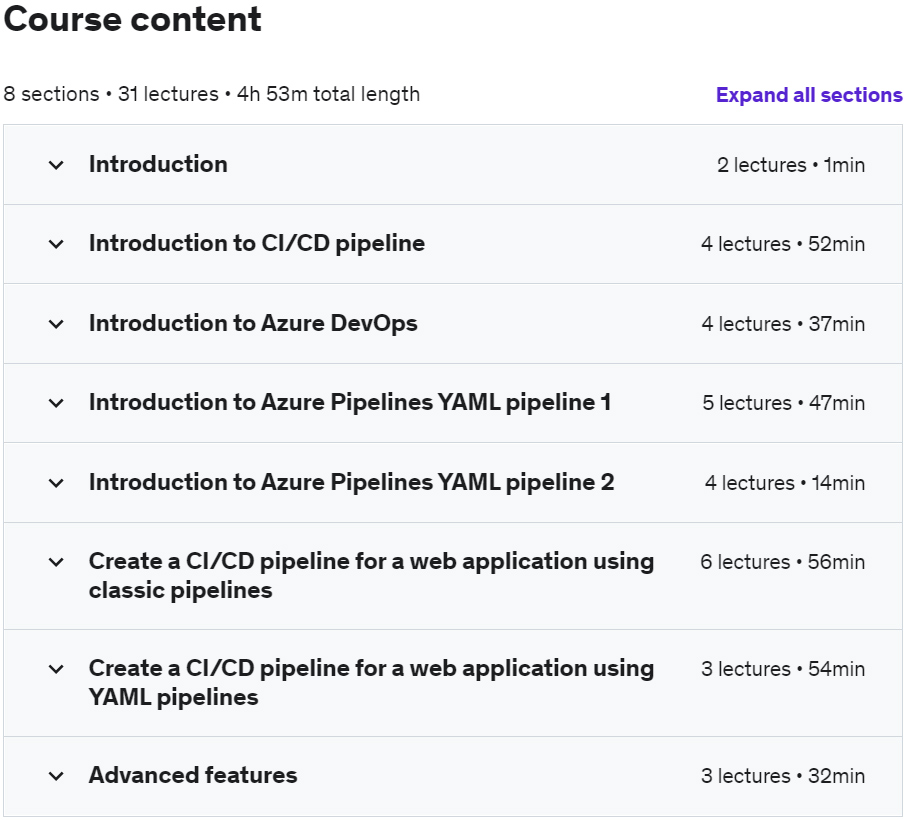Viewport: 905px width, 820px height.
Task: Expand web application YAML pipelines section chevron
Action: pyautogui.click(x=56, y=669)
